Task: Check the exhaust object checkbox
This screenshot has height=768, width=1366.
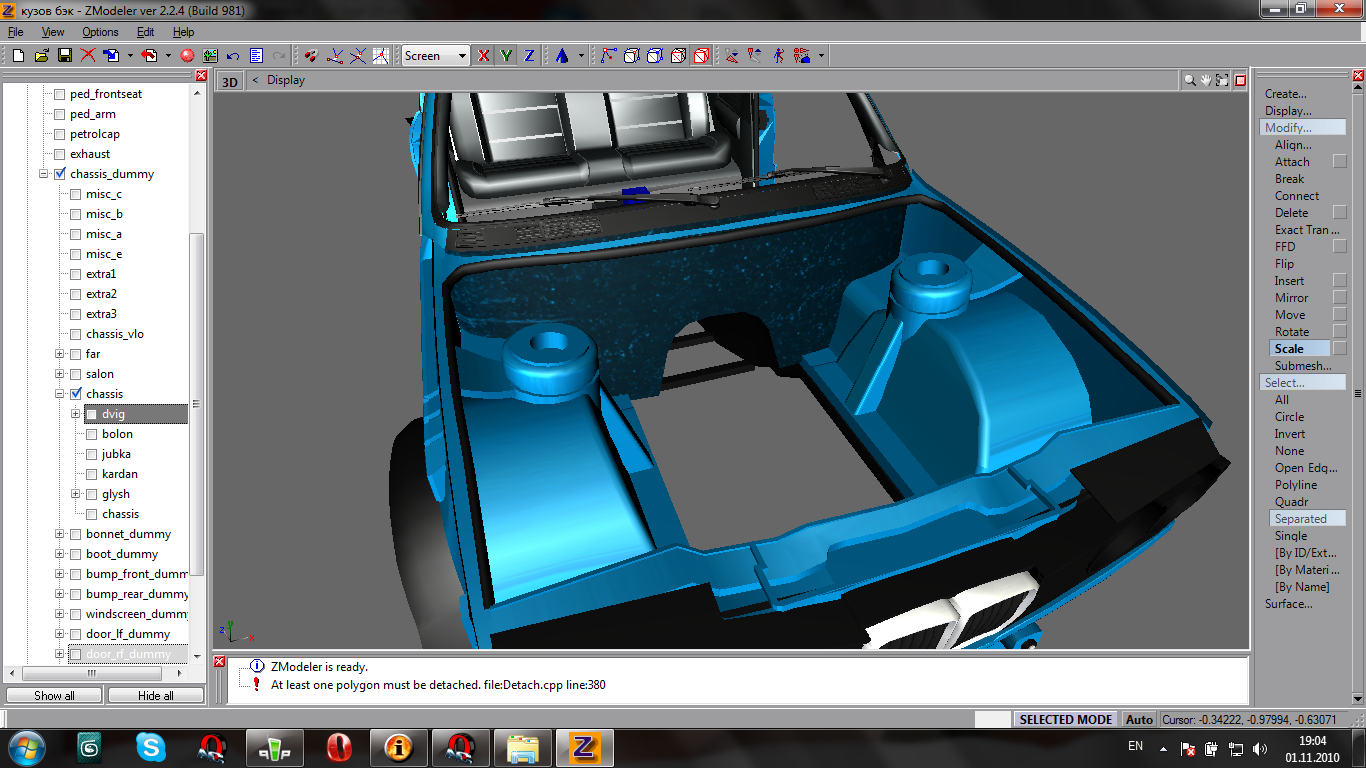Action: click(60, 154)
